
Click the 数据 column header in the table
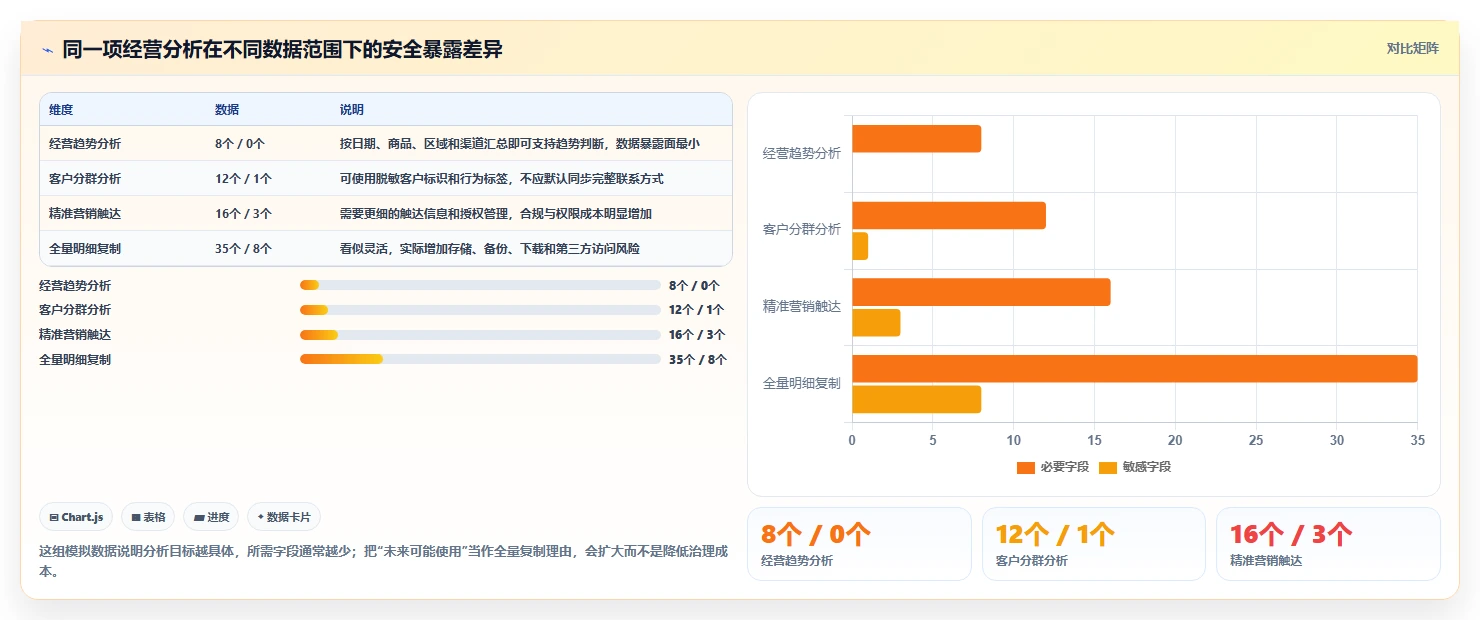(x=227, y=110)
